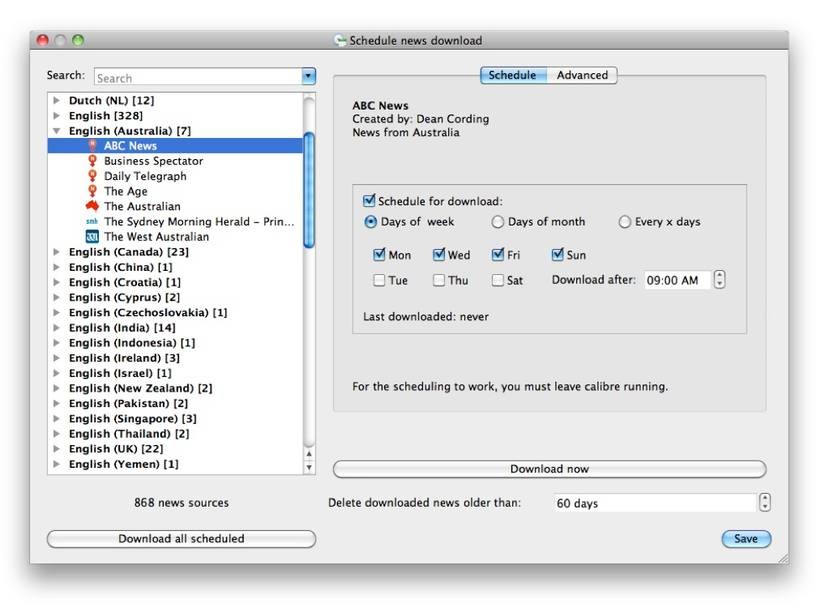Click The West Australian blue icon
825x609 pixels.
coord(92,236)
